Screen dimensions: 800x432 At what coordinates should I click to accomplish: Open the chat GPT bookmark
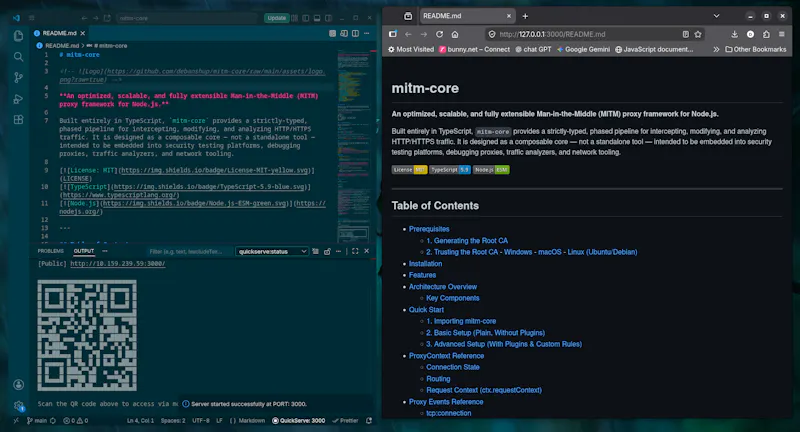[x=533, y=49]
